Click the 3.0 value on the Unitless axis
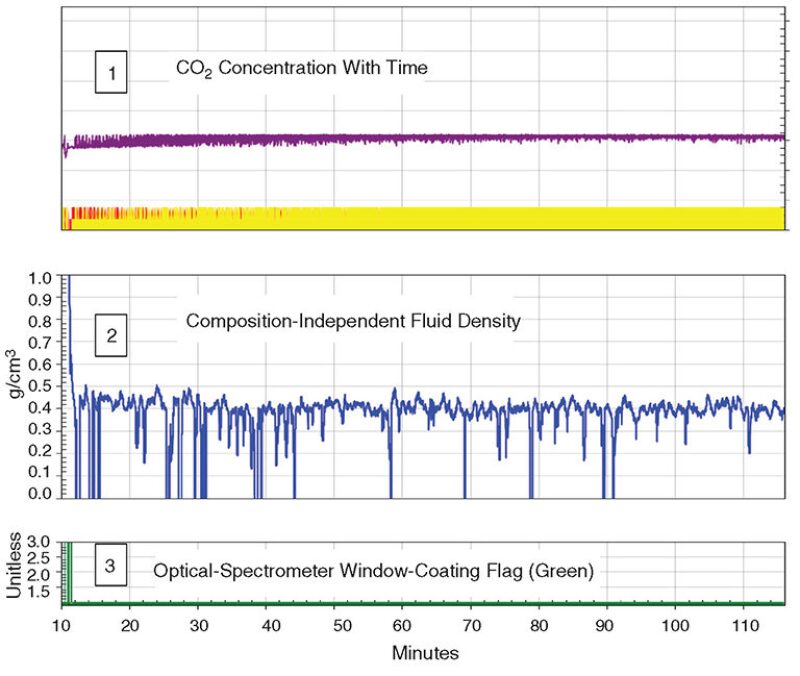800x676 pixels. tap(41, 541)
